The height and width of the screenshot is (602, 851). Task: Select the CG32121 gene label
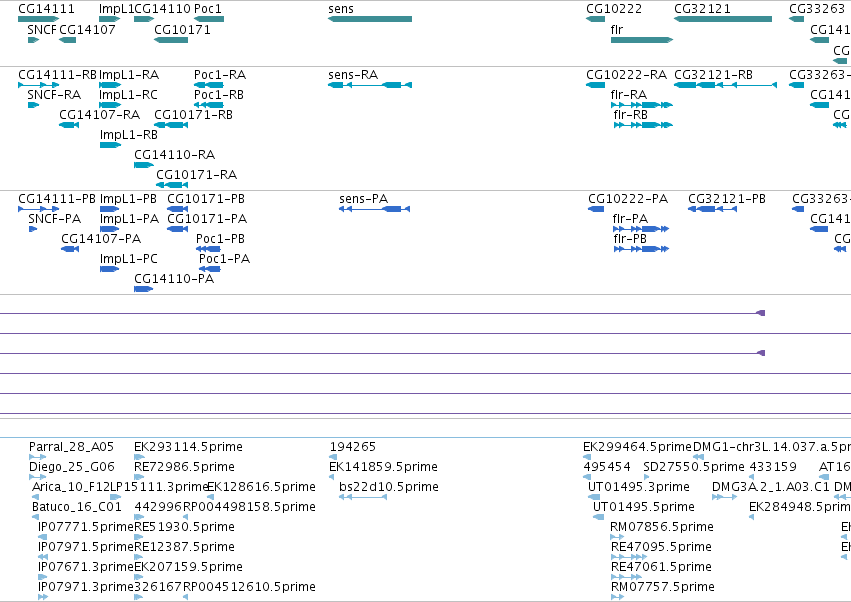pyautogui.click(x=702, y=9)
